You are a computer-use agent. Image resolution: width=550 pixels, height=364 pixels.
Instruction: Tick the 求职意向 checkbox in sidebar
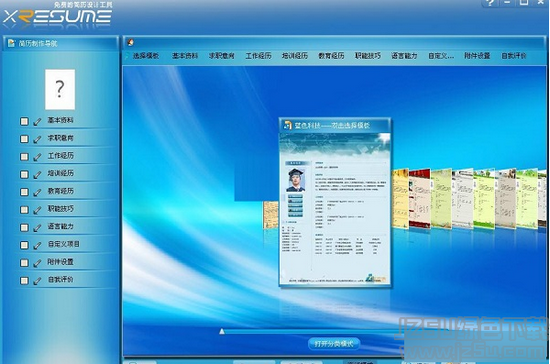pyautogui.click(x=24, y=139)
